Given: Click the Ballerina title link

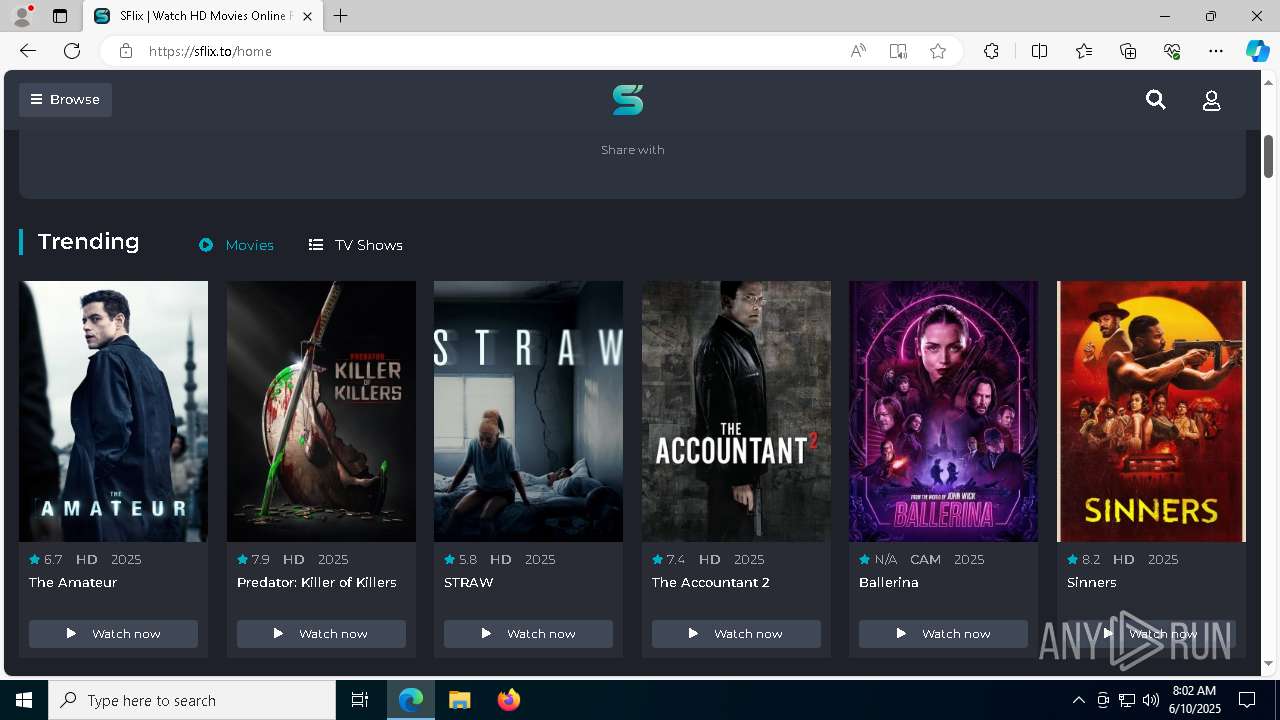Looking at the screenshot, I should tap(889, 582).
